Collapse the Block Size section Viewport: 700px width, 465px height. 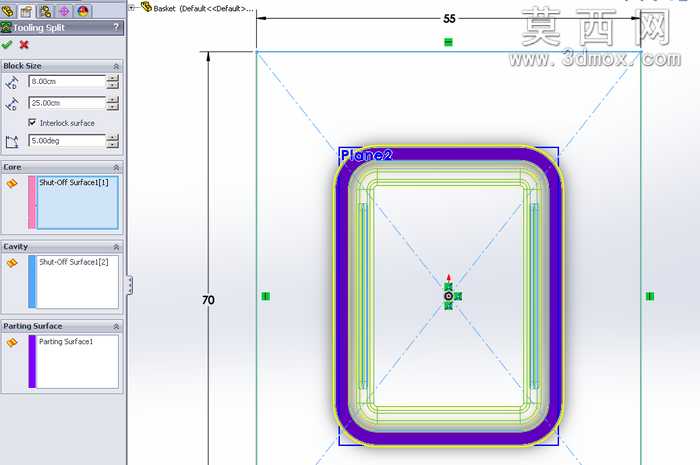click(116, 66)
